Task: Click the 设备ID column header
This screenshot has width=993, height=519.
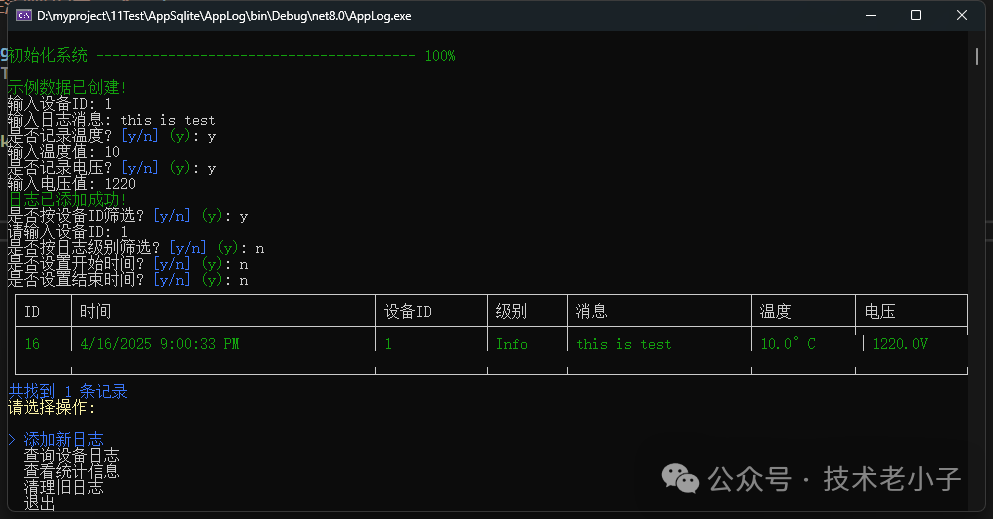Action: (408, 312)
